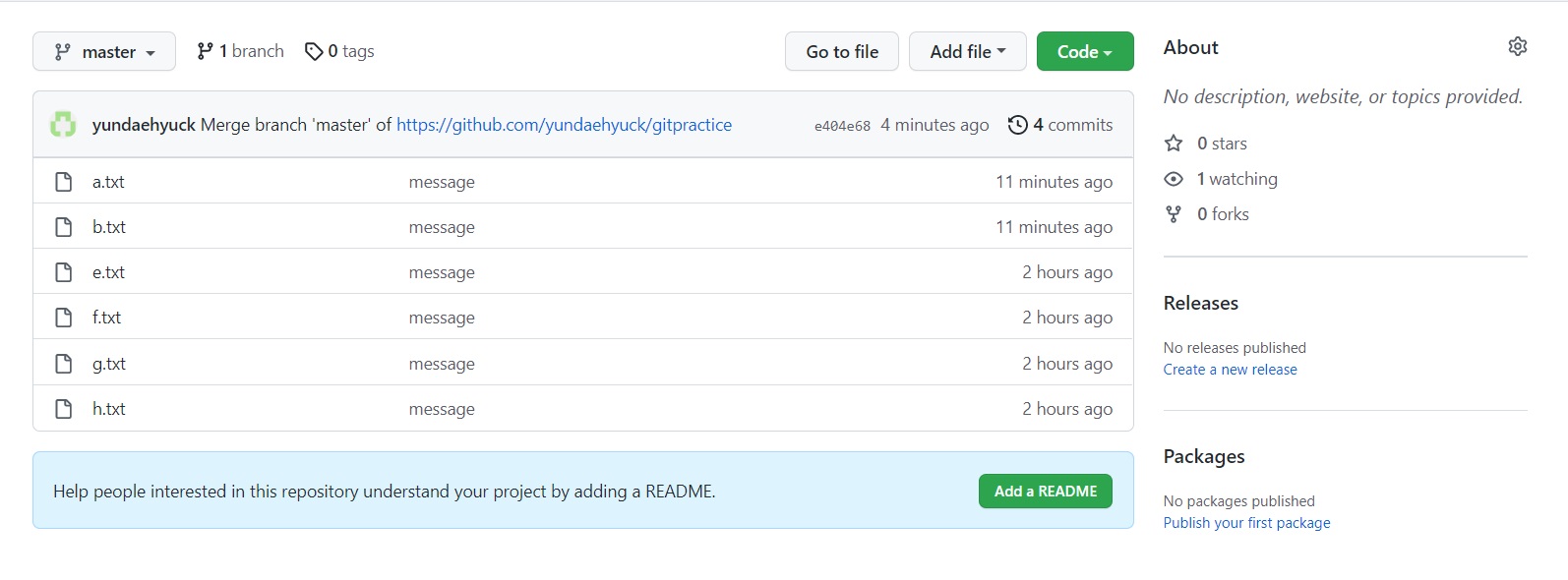This screenshot has height=580, width=1568.
Task: Click the star icon next to 0 stars
Action: 1174,144
